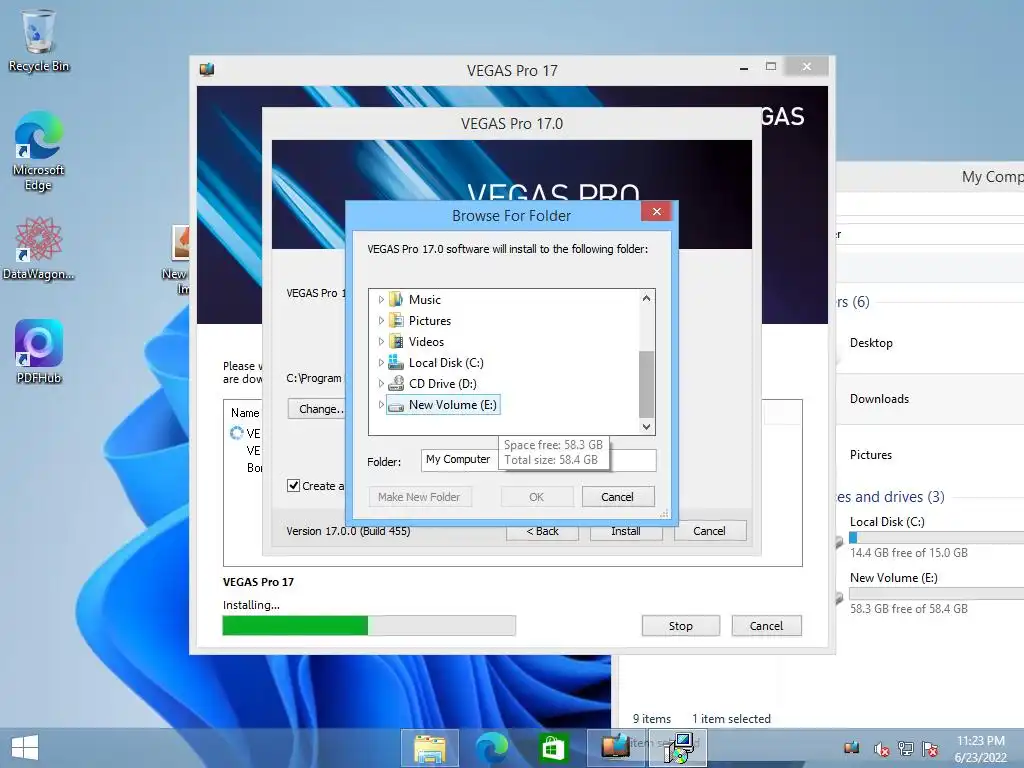Click the Name column header in installer list

245,413
